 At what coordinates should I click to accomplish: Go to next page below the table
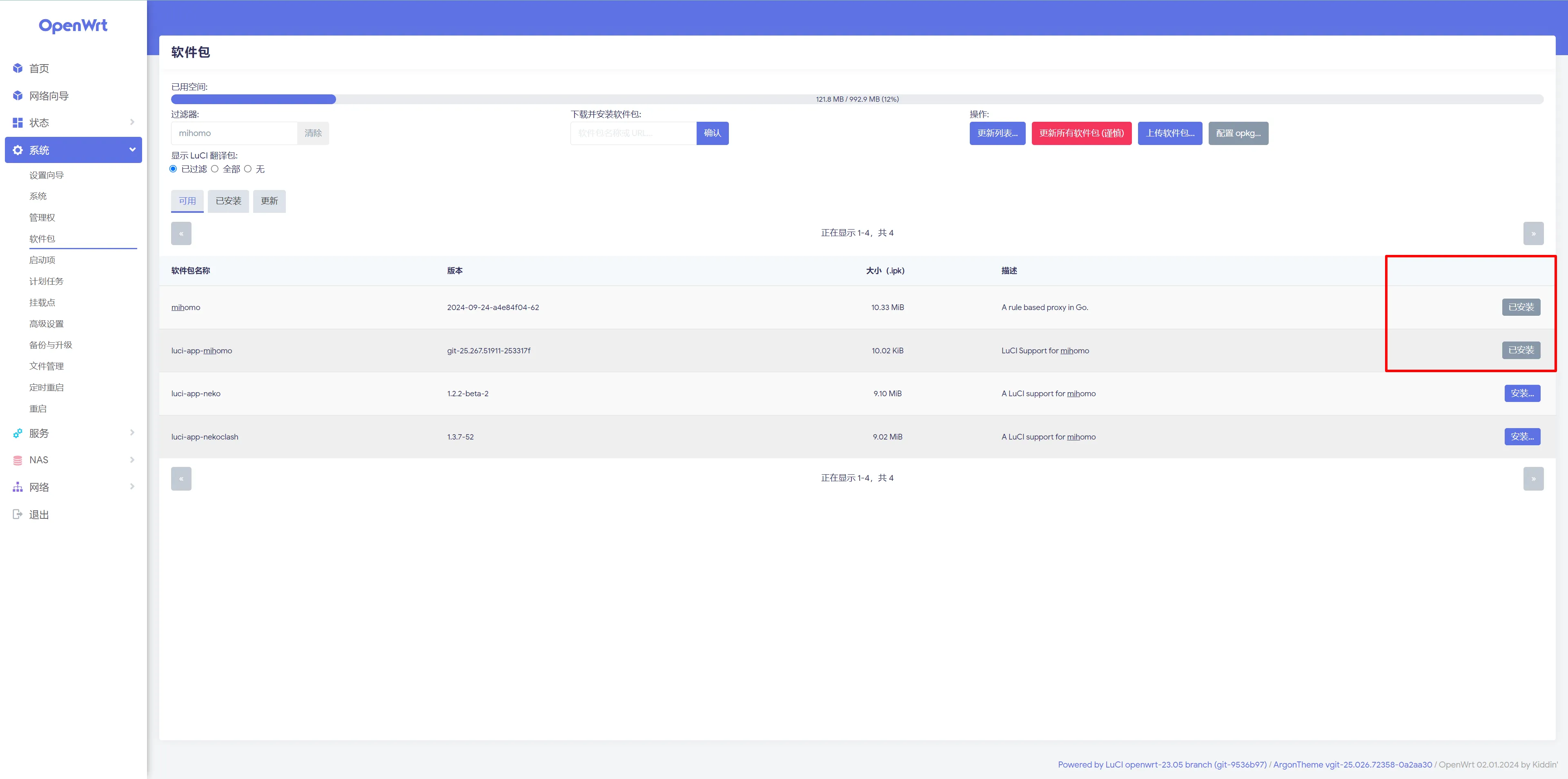click(1533, 479)
